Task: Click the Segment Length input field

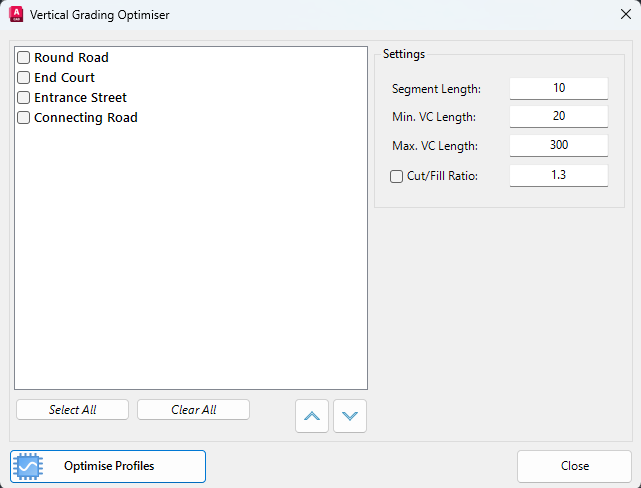Action: (559, 88)
